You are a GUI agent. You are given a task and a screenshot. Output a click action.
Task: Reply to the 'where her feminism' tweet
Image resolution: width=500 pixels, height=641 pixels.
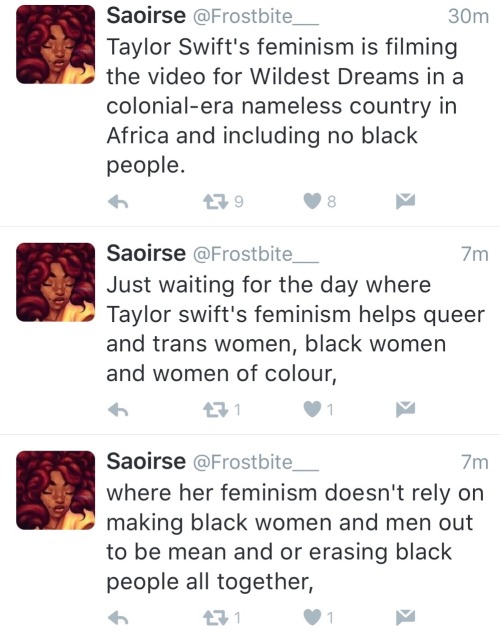coord(118,617)
